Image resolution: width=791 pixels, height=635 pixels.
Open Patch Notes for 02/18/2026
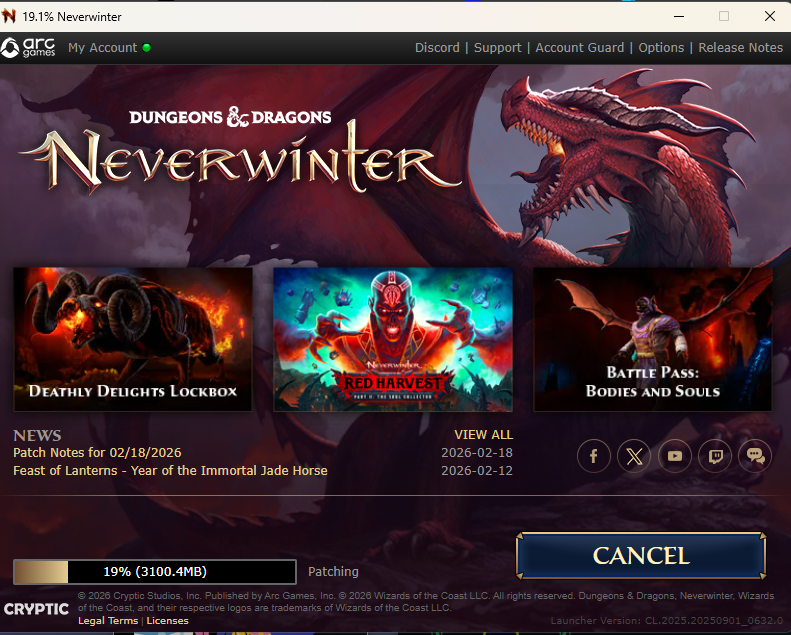(97, 453)
